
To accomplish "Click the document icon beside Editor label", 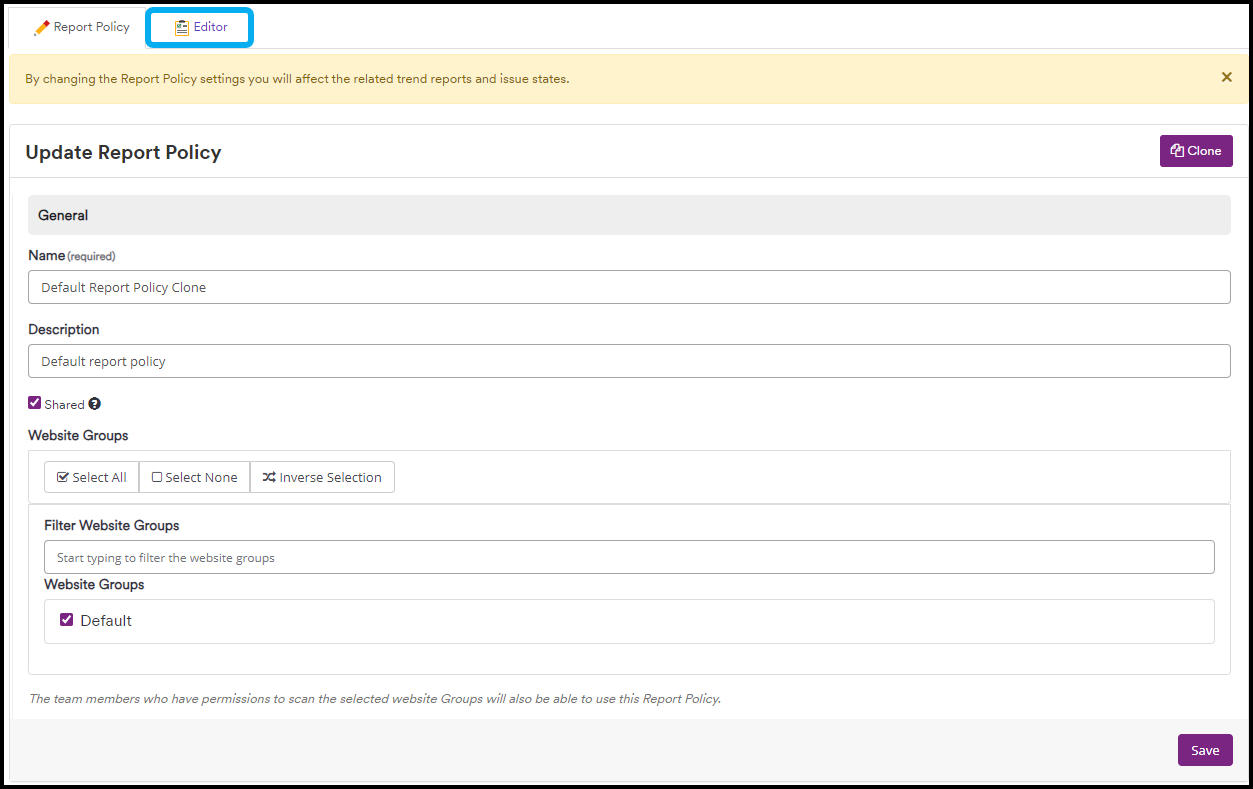I will [184, 27].
